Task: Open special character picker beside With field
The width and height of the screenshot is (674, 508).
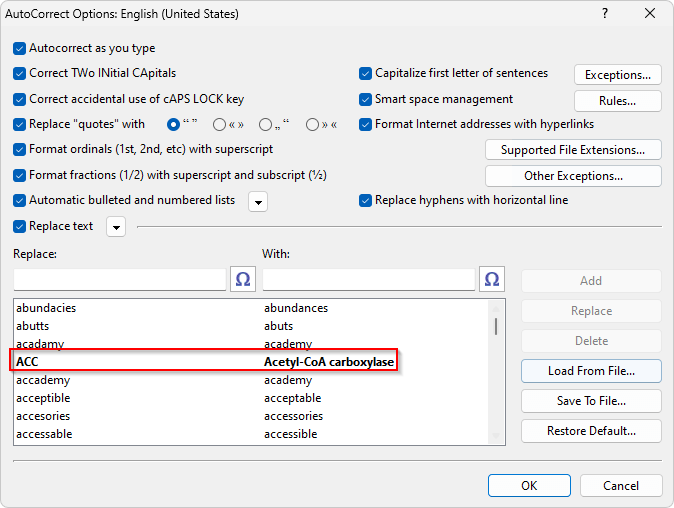Action: (x=492, y=279)
